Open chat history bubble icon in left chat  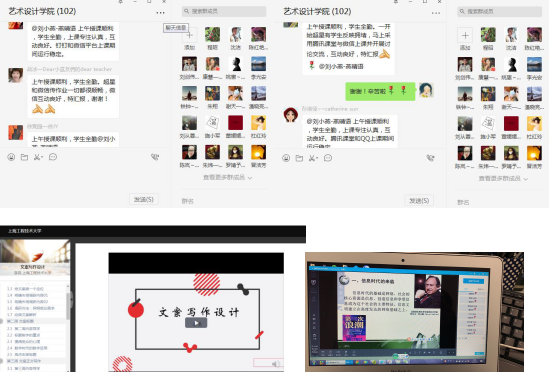point(53,157)
